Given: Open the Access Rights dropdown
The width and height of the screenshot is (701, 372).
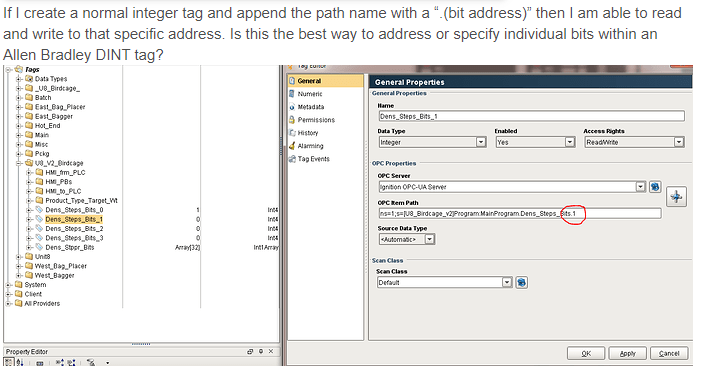Looking at the screenshot, I should 679,142.
